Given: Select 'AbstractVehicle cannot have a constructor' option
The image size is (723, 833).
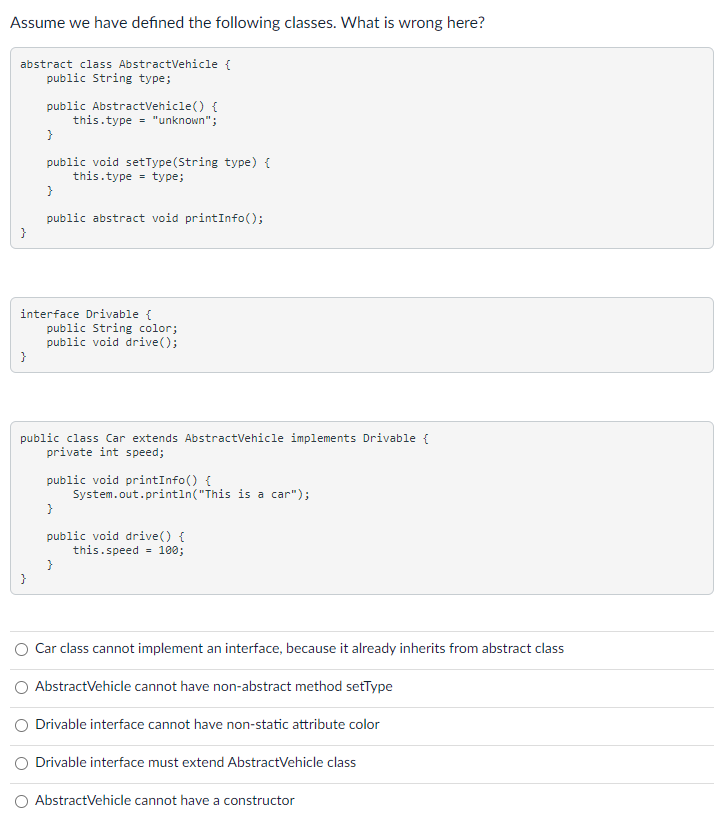Looking at the screenshot, I should (21, 800).
